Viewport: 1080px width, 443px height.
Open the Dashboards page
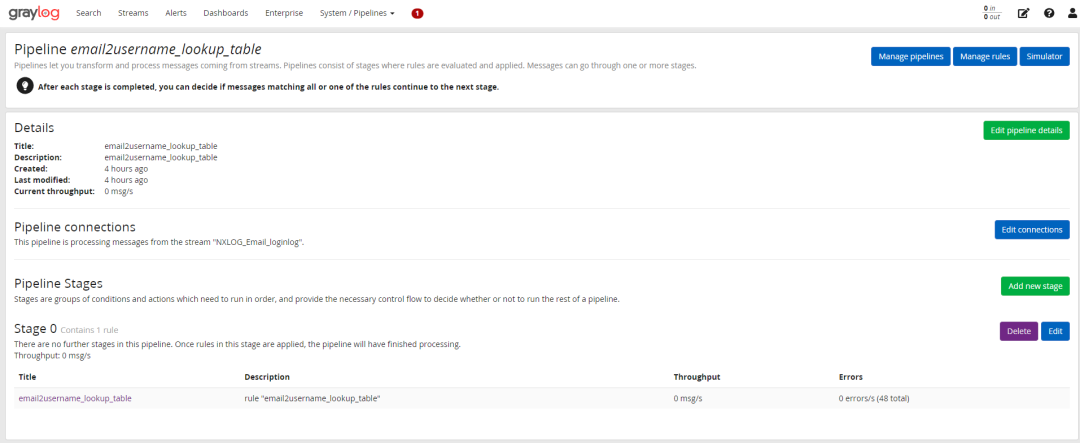pyautogui.click(x=225, y=13)
